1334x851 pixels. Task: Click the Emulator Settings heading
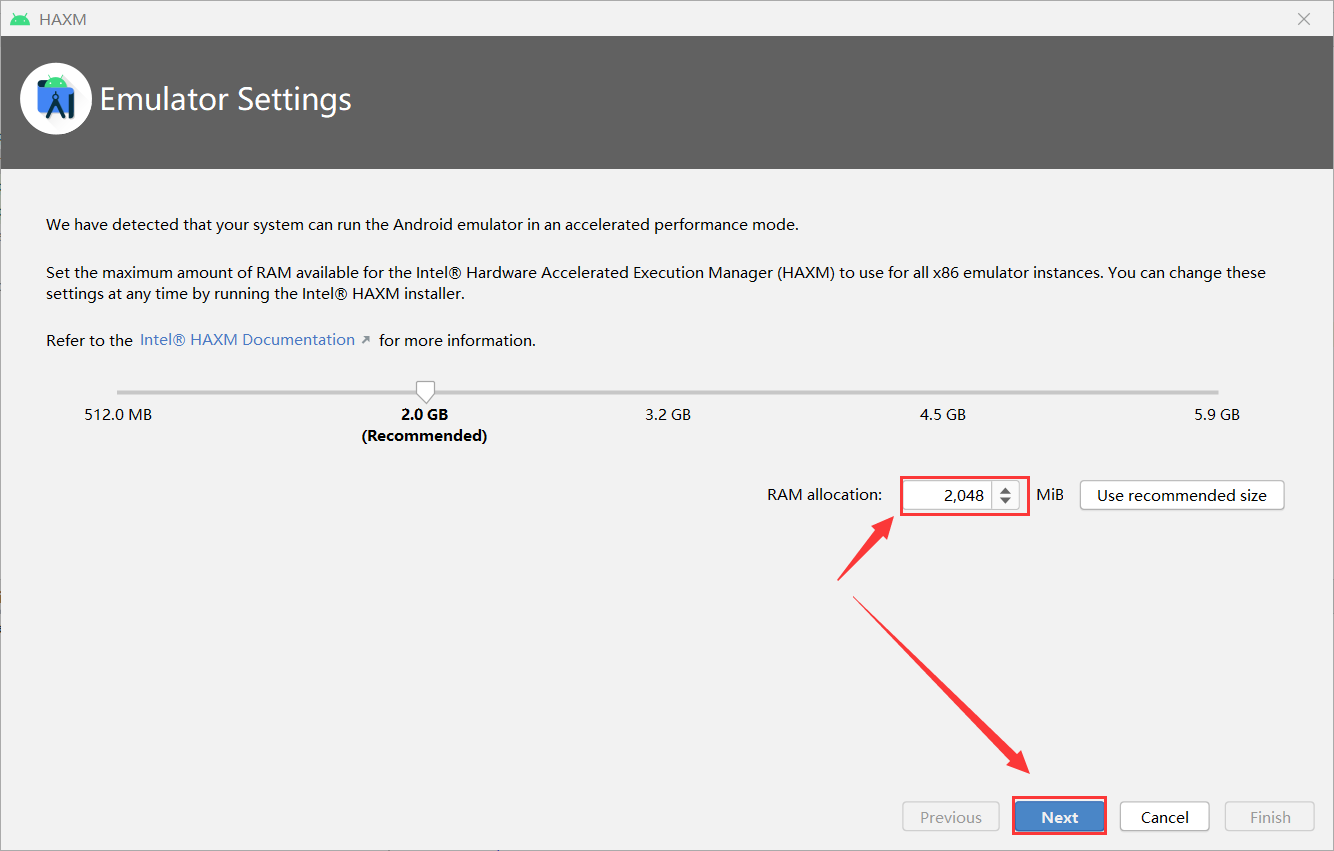click(226, 99)
